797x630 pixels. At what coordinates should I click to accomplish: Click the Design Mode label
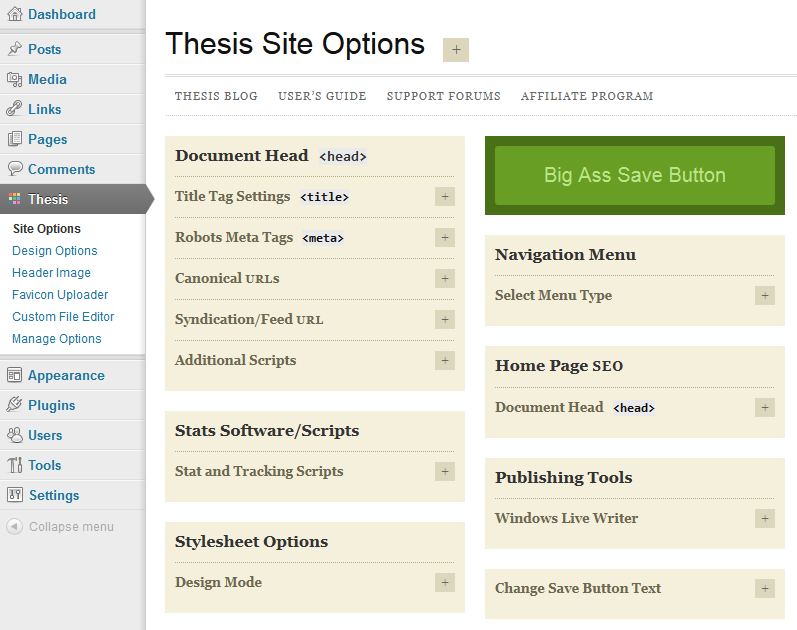coord(219,582)
